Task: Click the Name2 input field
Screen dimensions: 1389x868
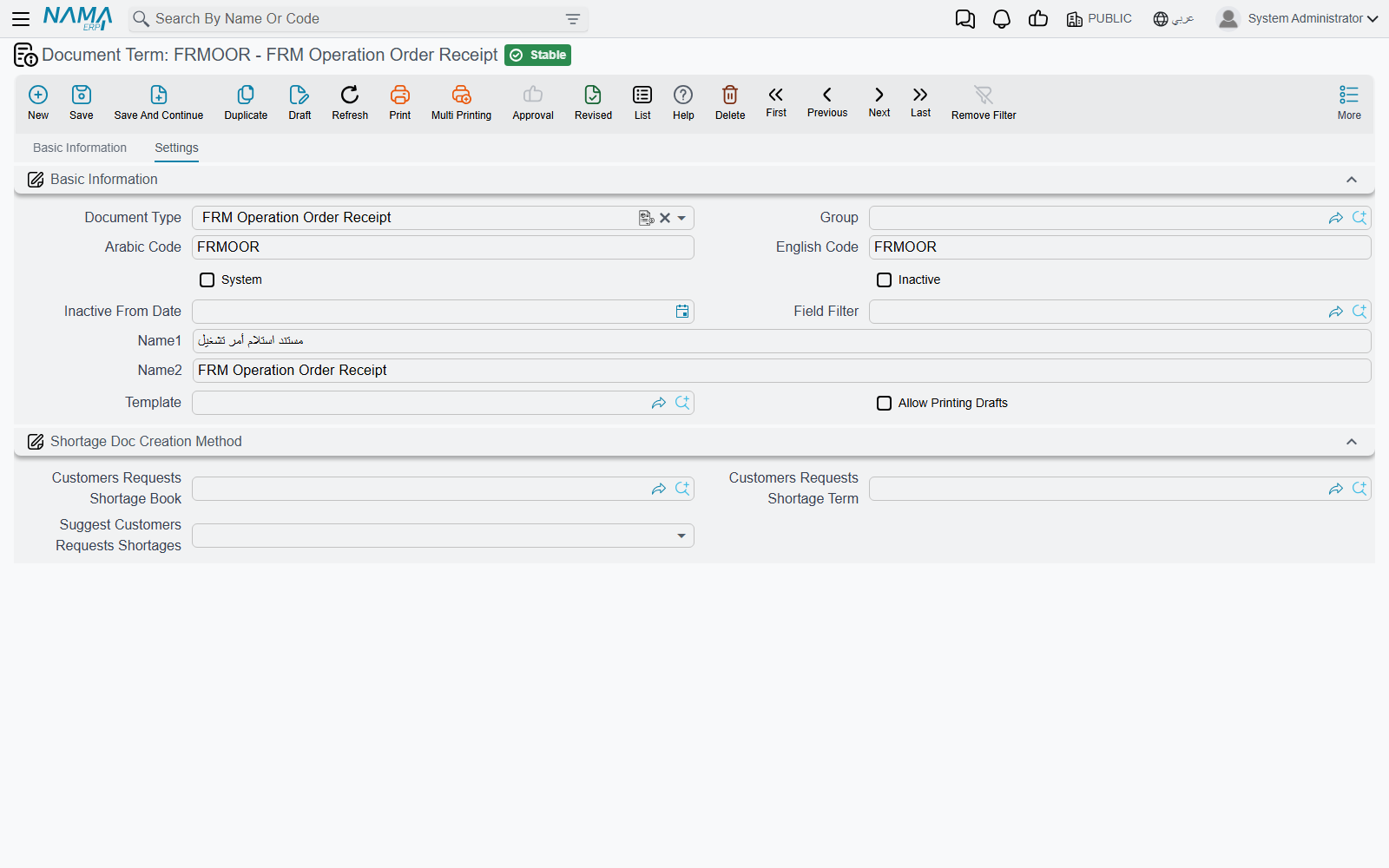Action: [781, 371]
